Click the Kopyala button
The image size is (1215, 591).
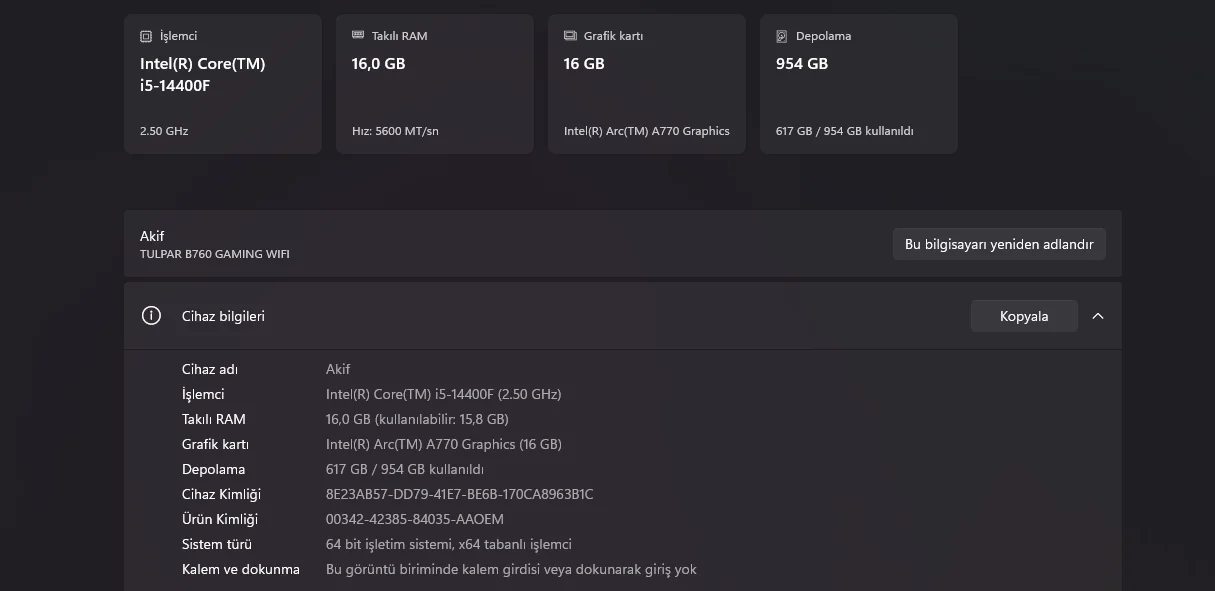(1024, 316)
